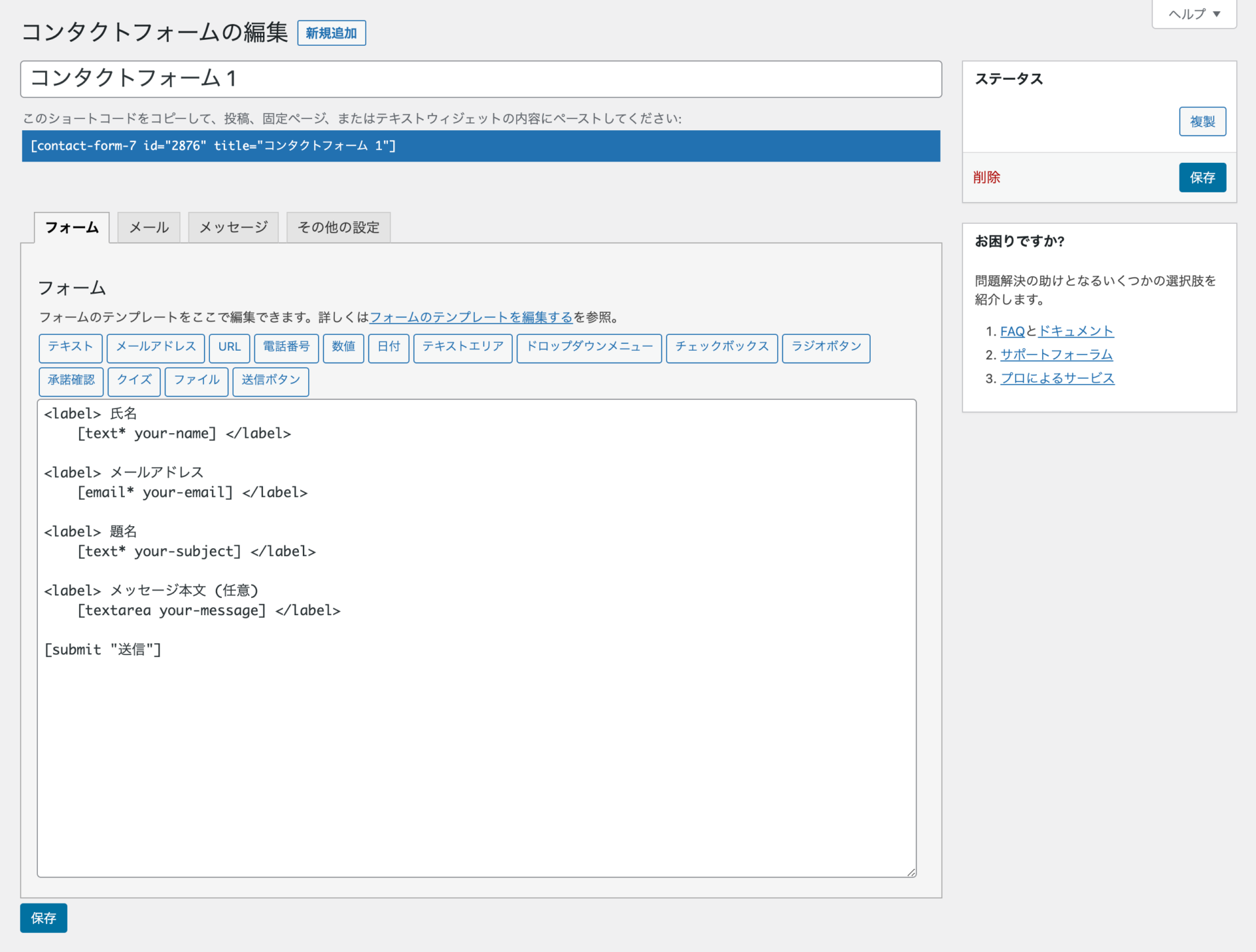Insert a URL tag

click(x=230, y=347)
